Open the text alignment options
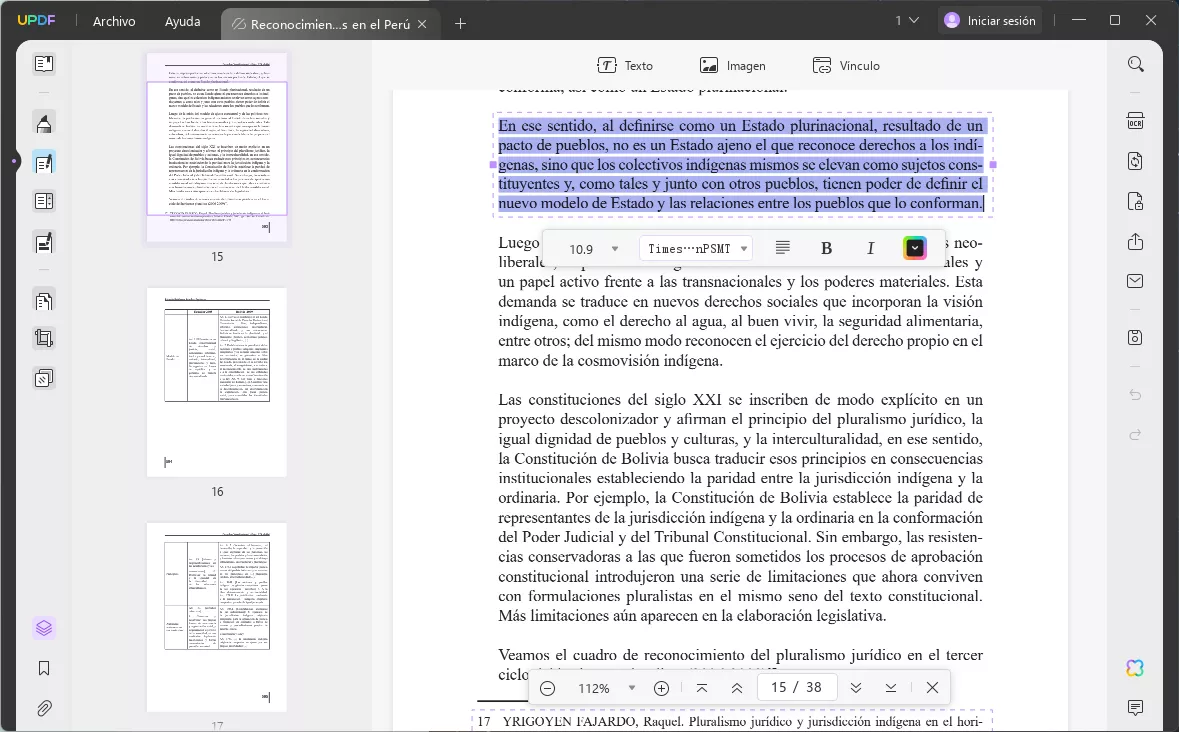 (782, 248)
